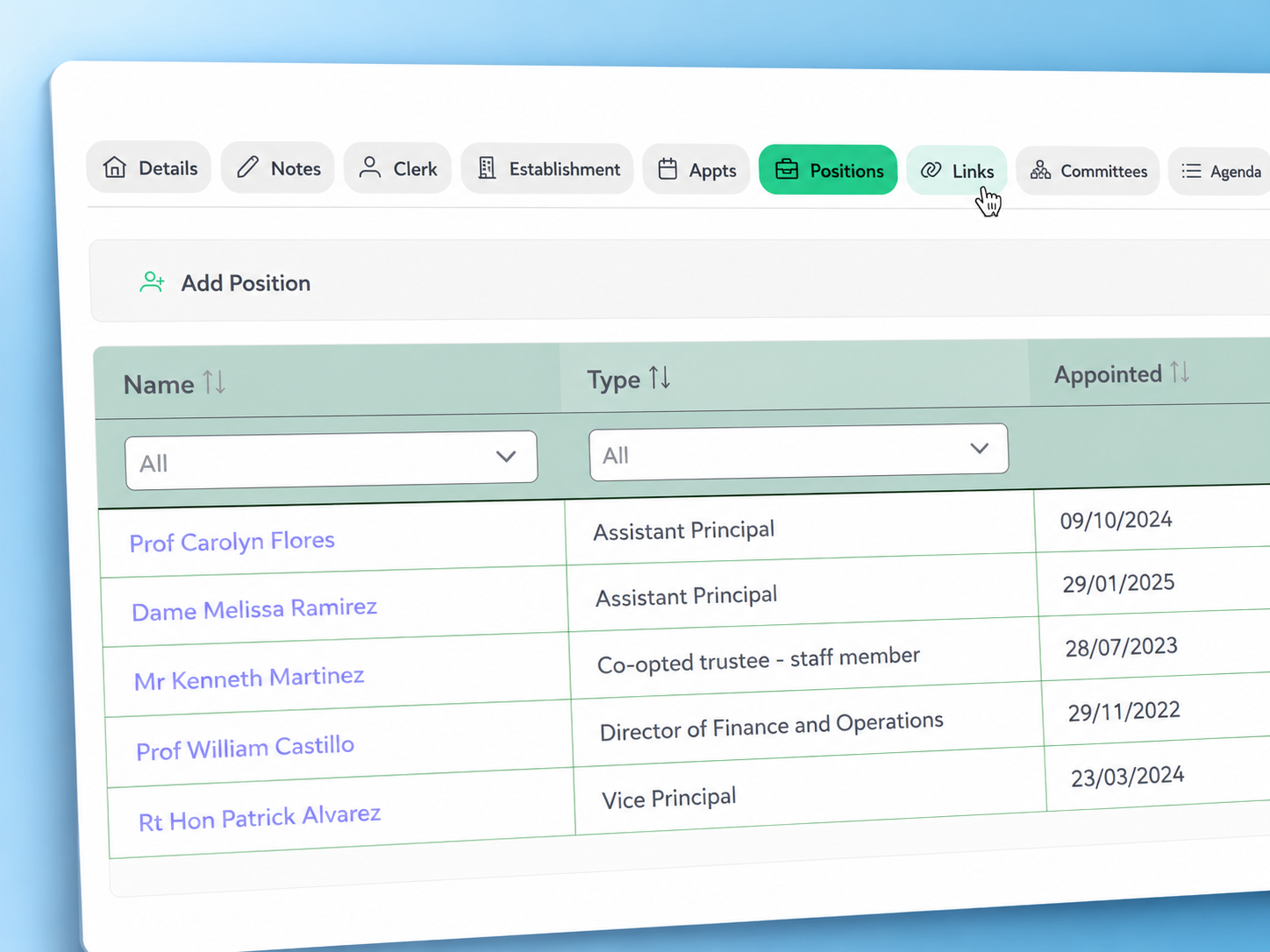
Task: Click the house icon on Details
Action: point(115,167)
